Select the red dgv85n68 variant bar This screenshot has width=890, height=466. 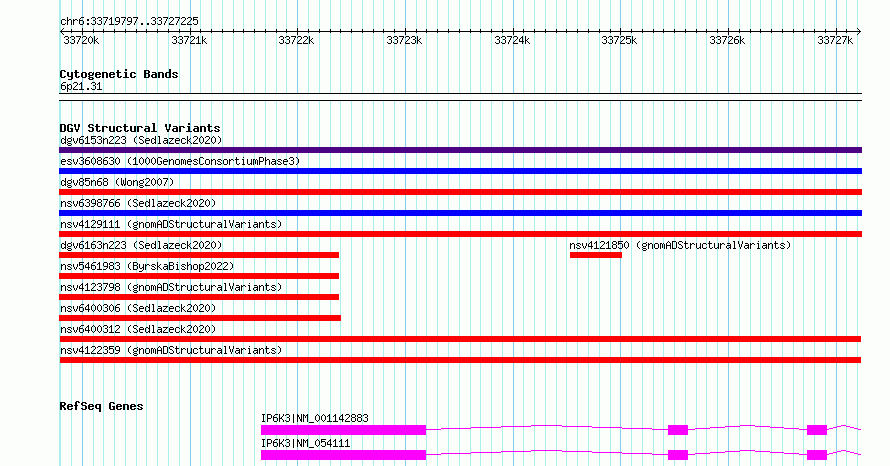pos(460,192)
